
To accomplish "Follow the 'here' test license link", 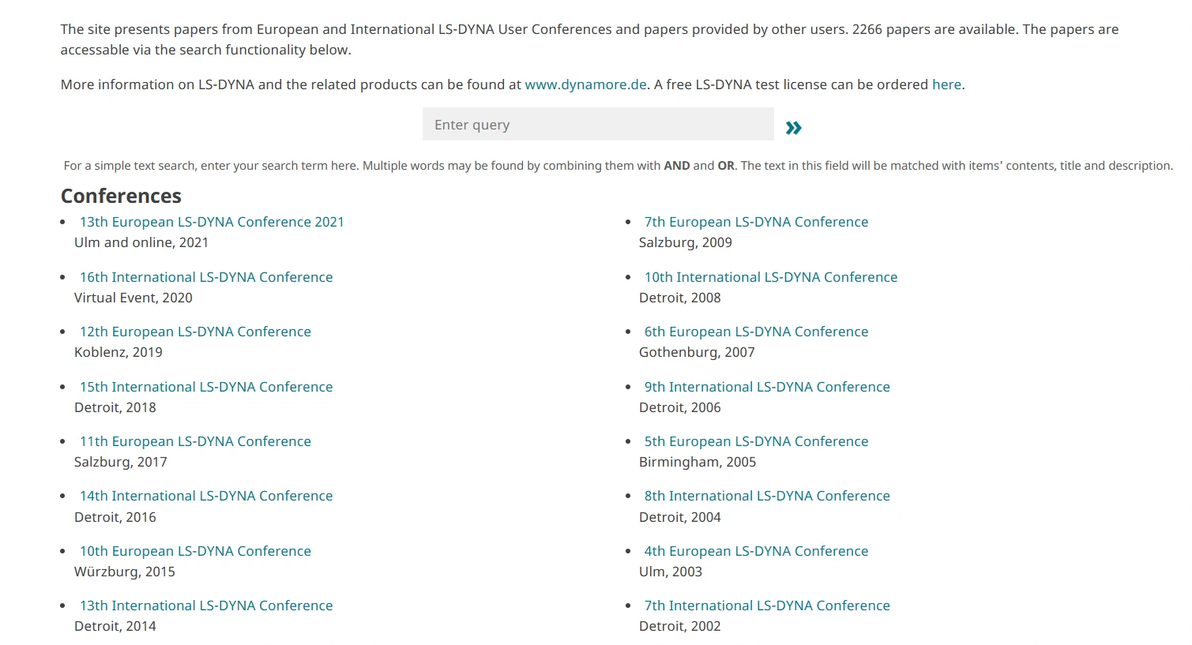I will click(946, 85).
